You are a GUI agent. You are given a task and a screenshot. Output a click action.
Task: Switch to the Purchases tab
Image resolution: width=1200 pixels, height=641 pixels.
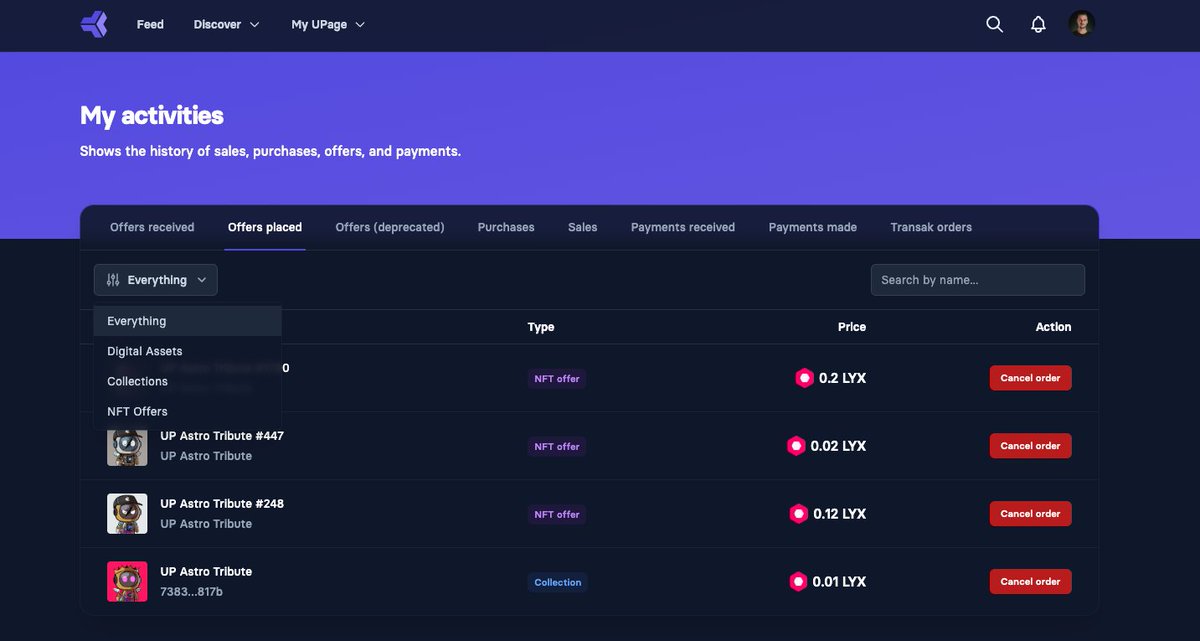point(506,227)
